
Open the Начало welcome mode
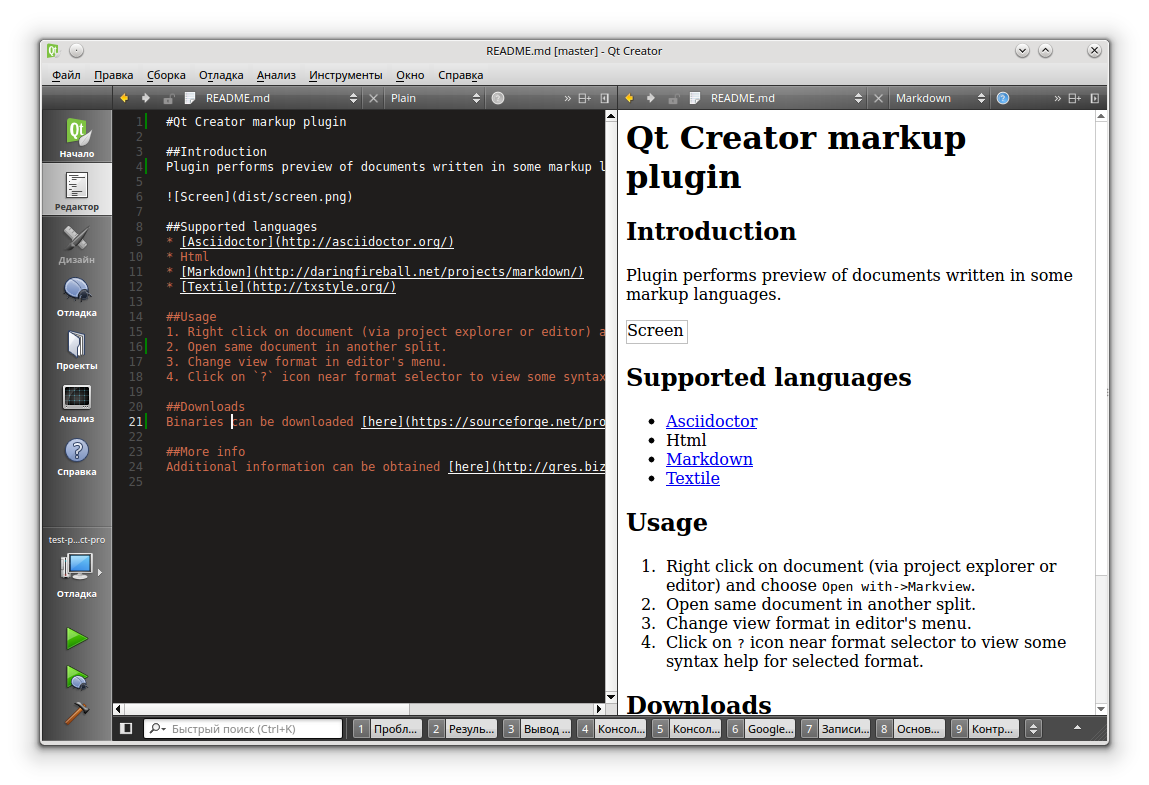click(77, 137)
